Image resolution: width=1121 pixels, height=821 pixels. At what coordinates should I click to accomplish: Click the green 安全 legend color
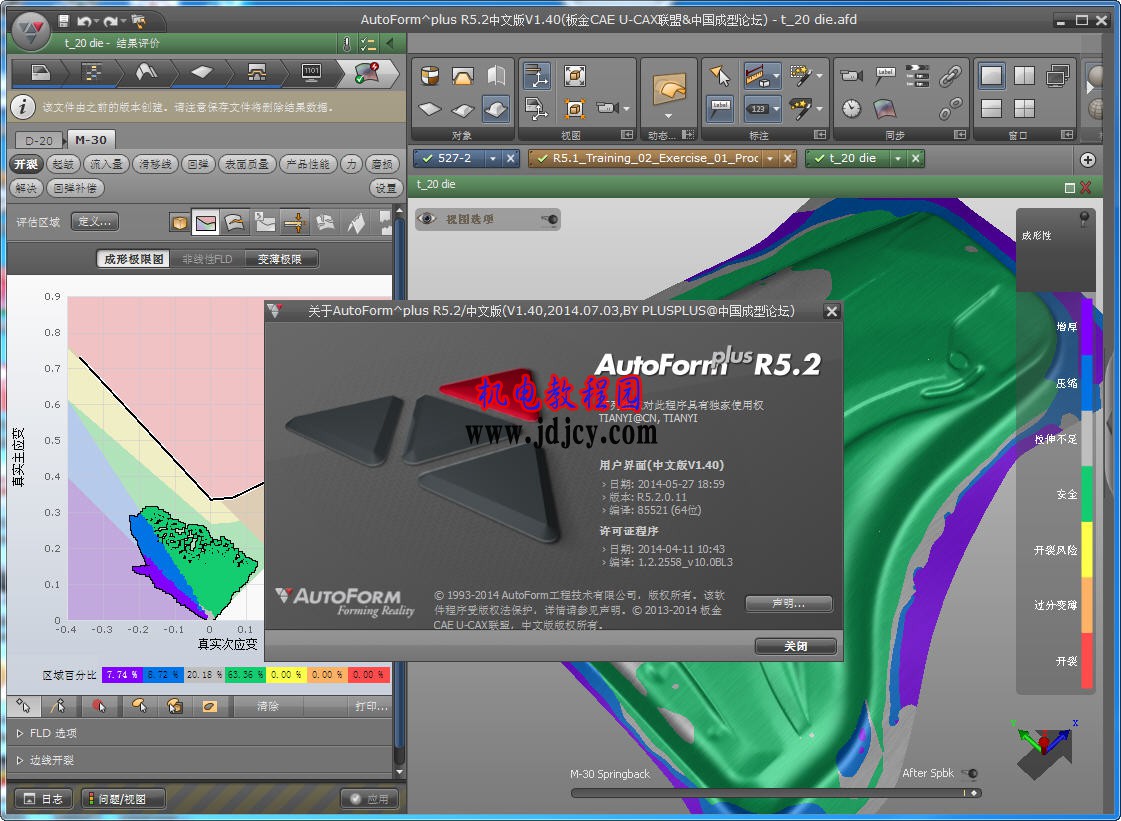[x=1087, y=494]
